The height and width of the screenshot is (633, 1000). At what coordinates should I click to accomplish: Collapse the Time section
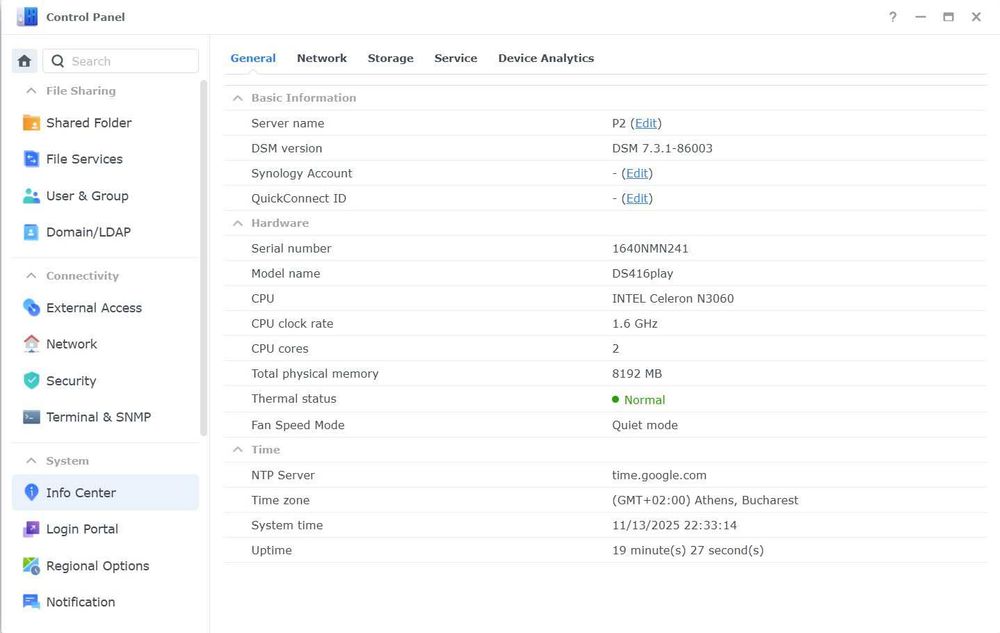pyautogui.click(x=238, y=449)
